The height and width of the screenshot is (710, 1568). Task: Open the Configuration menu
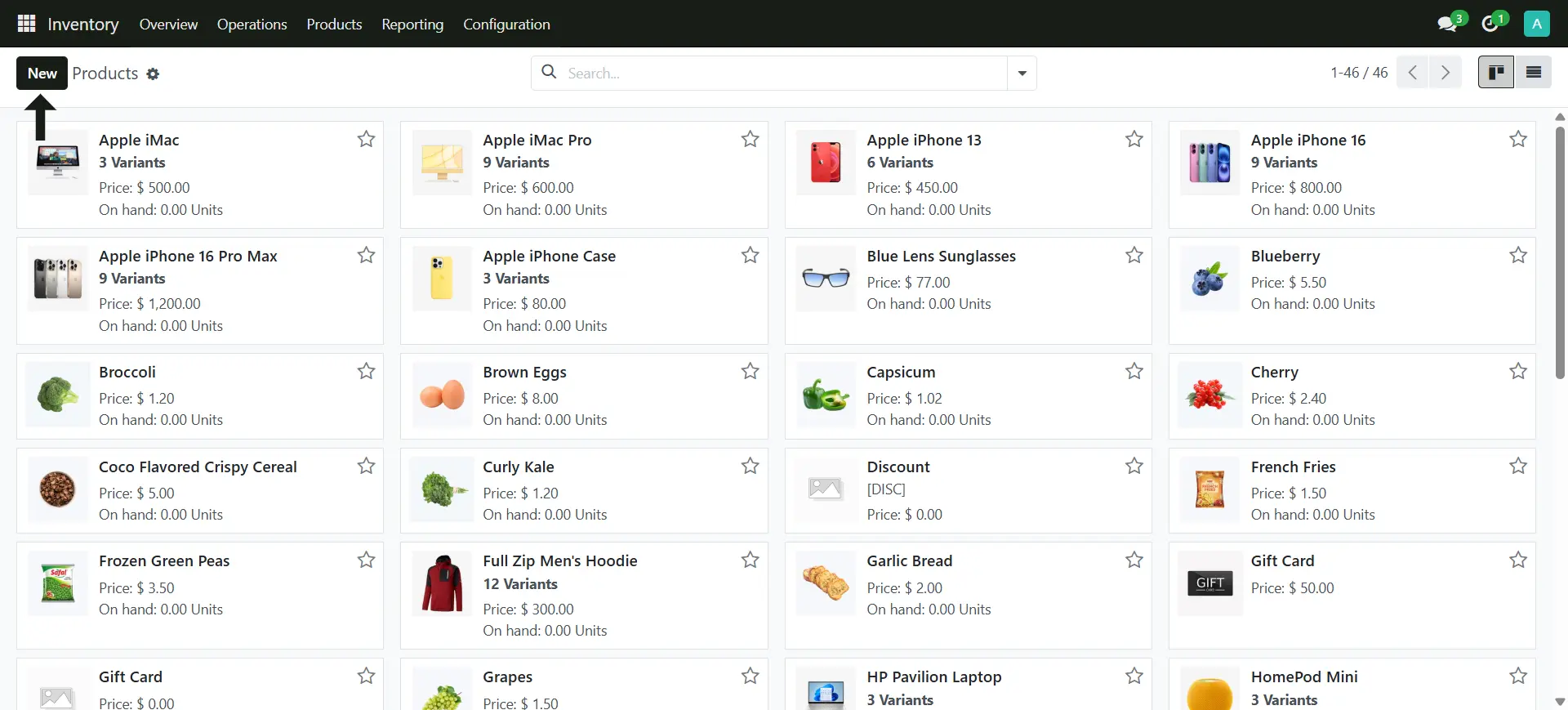[x=506, y=25]
